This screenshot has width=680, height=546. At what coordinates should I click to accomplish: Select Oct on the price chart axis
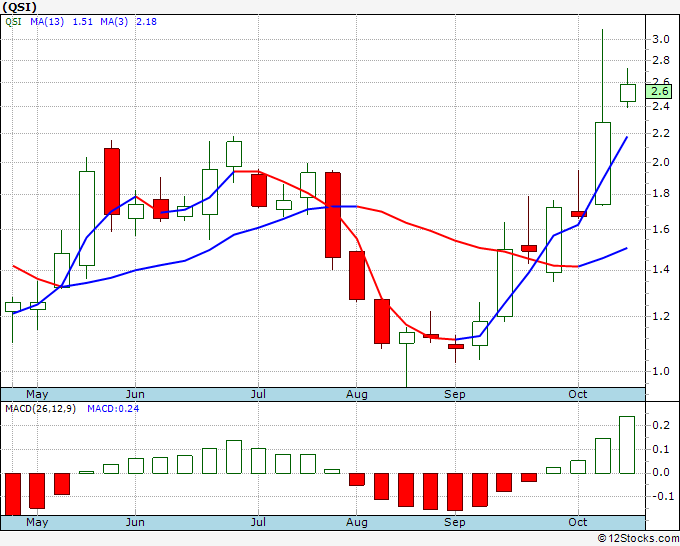579,395
